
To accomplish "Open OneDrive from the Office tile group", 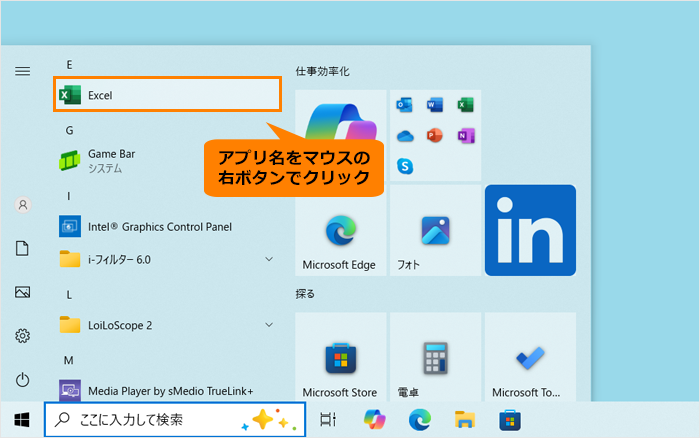I will [x=405, y=135].
